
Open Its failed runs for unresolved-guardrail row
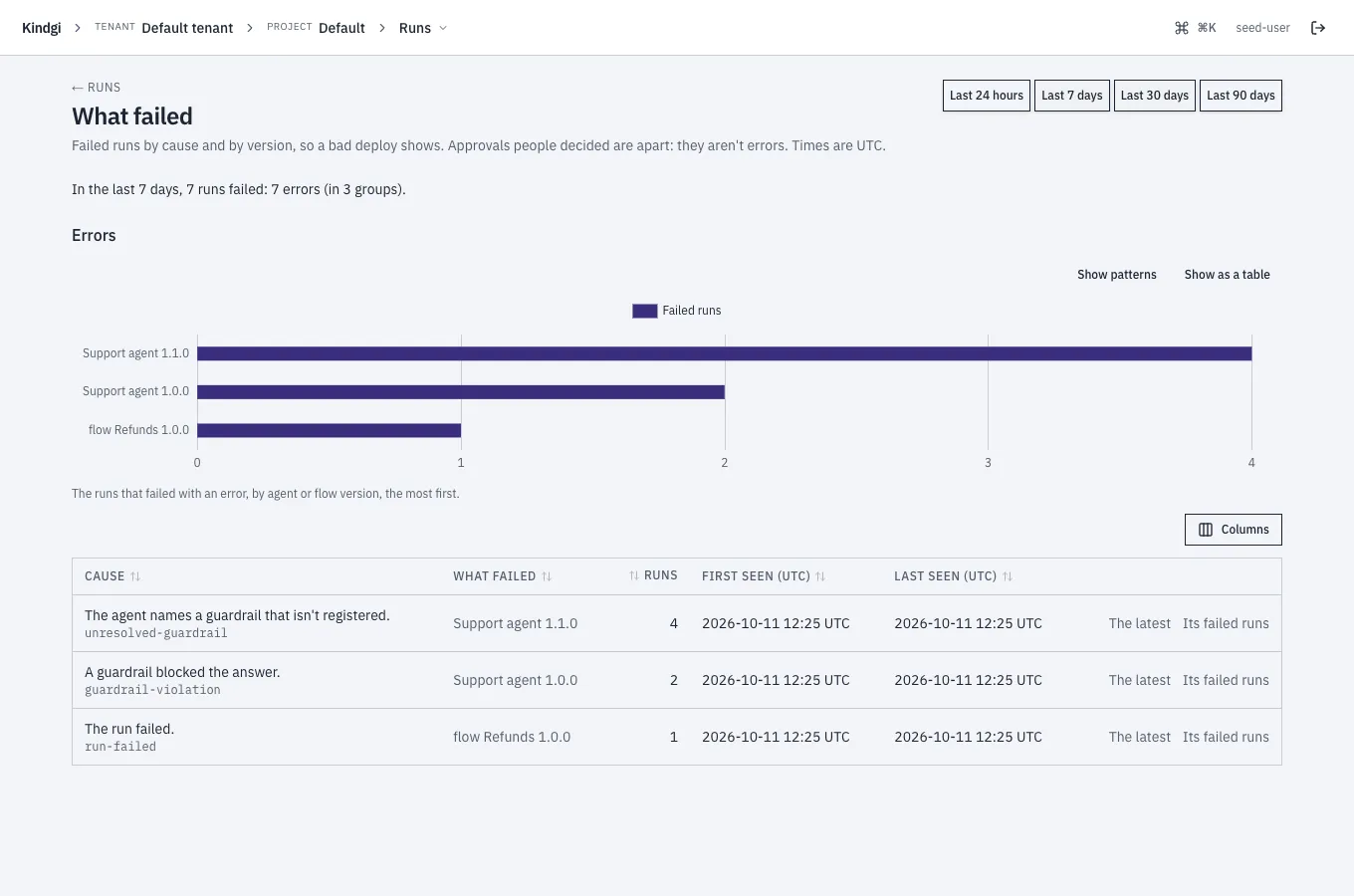click(x=1226, y=623)
